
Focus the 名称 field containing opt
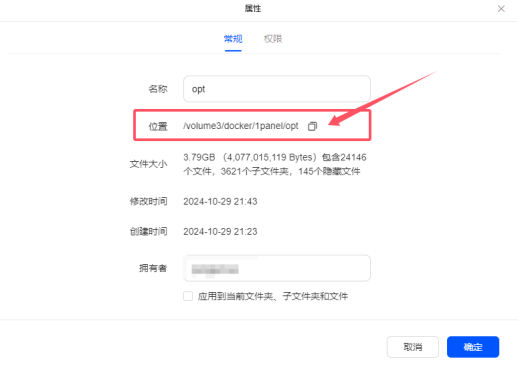pyautogui.click(x=277, y=89)
